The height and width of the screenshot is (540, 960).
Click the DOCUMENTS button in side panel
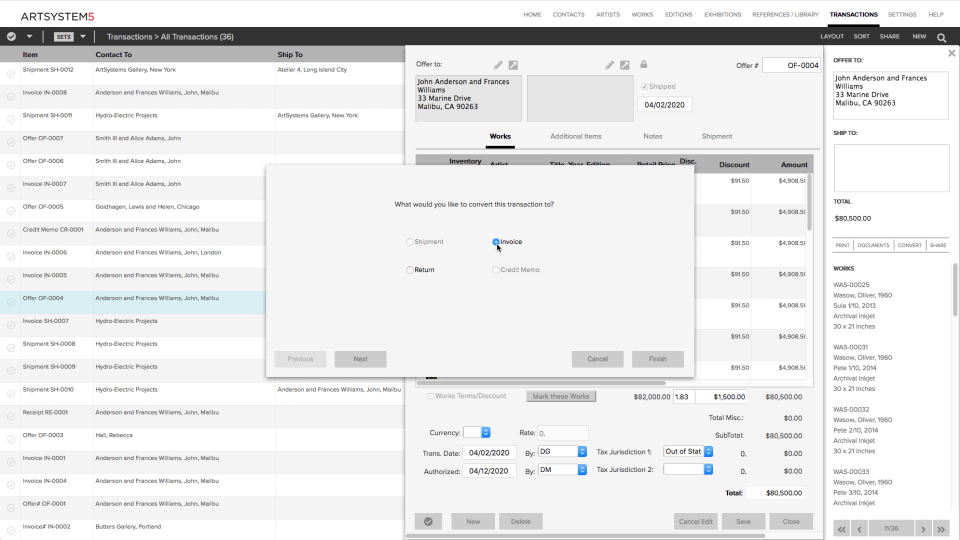pyautogui.click(x=873, y=245)
